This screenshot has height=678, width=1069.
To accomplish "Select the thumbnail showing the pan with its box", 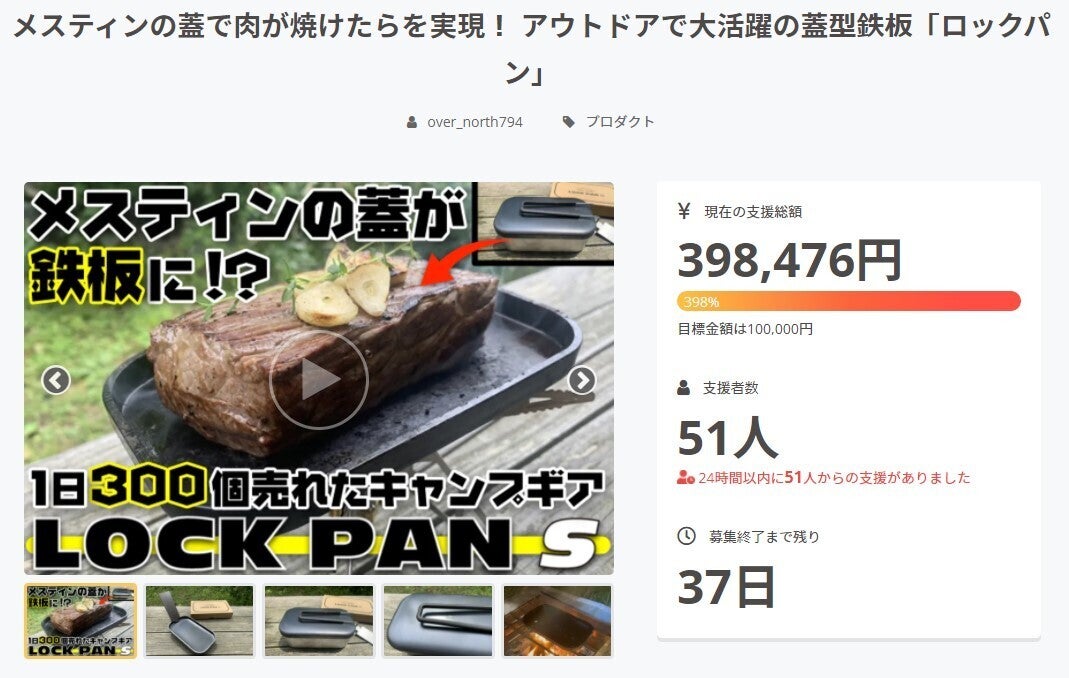I will (x=200, y=621).
